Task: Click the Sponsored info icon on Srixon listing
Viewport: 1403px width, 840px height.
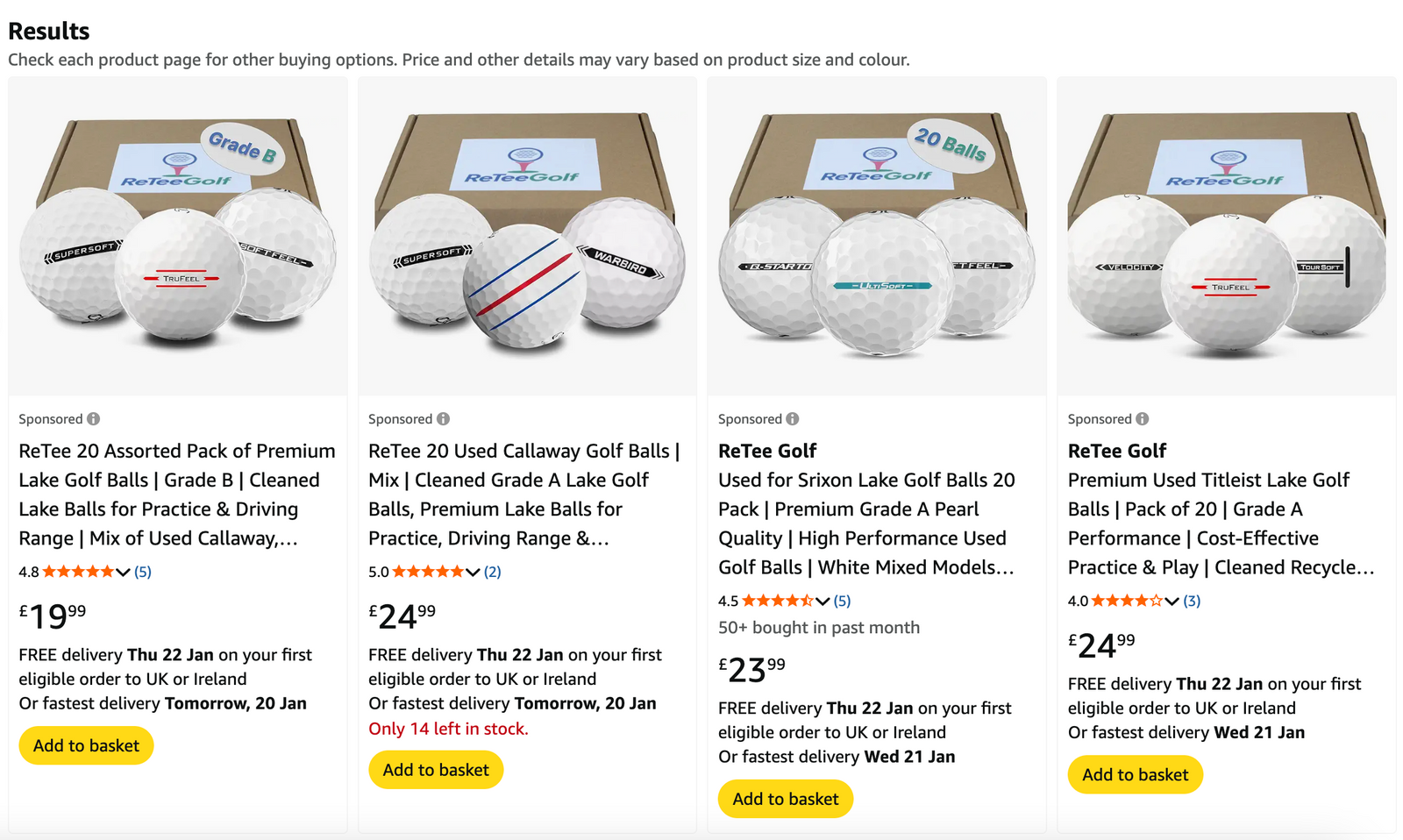Action: click(793, 419)
